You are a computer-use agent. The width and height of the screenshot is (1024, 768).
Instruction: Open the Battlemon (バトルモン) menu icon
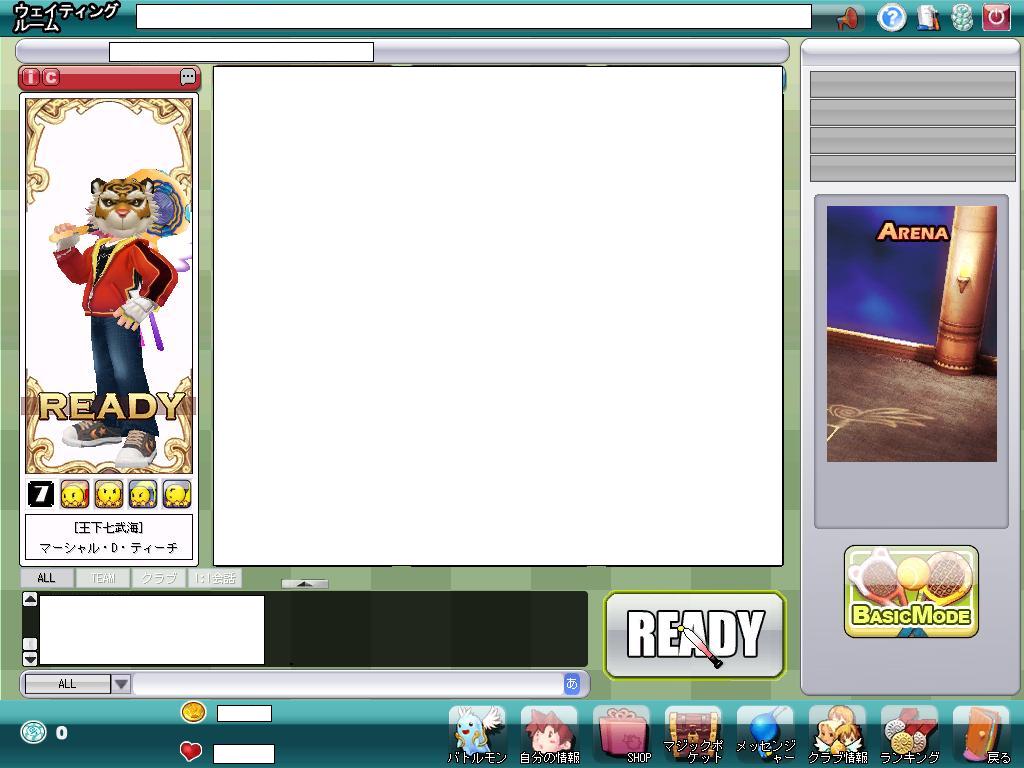pyautogui.click(x=477, y=734)
